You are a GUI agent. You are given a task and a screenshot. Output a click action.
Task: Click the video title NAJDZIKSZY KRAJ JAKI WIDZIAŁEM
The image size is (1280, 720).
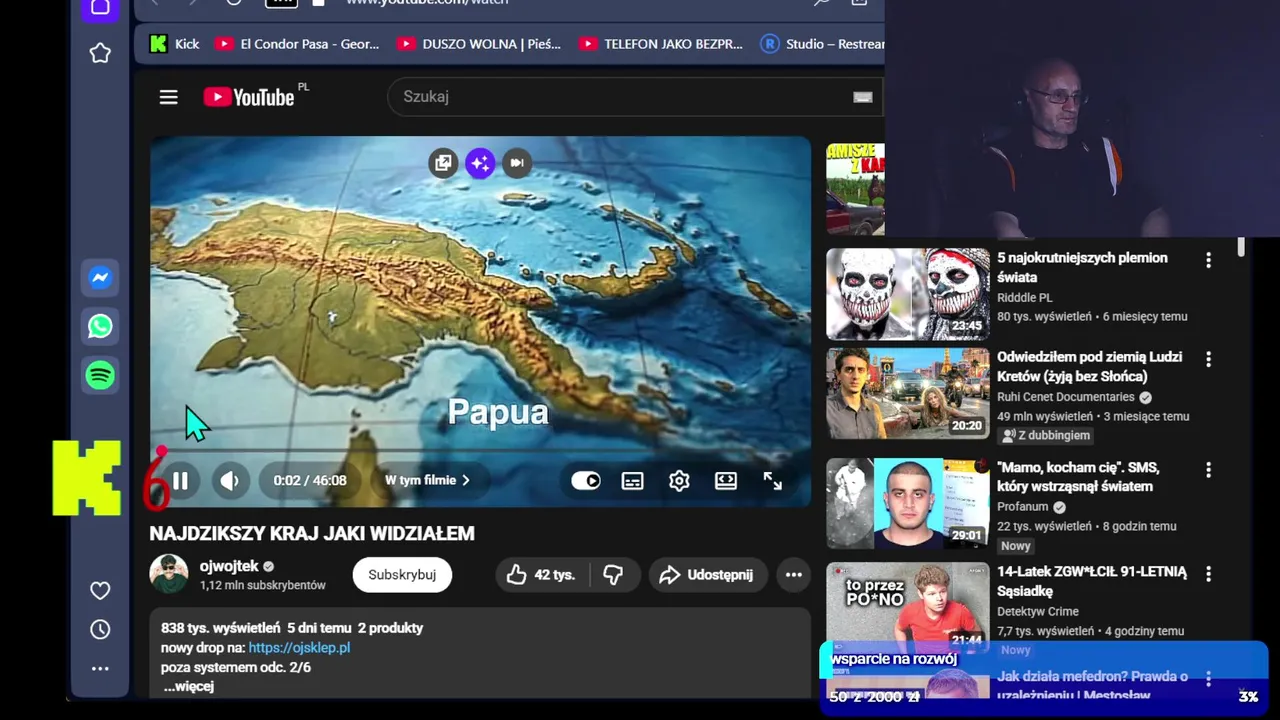click(x=312, y=534)
